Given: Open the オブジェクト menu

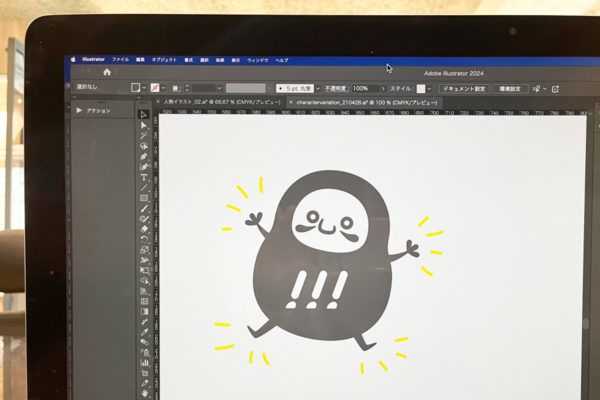Looking at the screenshot, I should pos(164,60).
